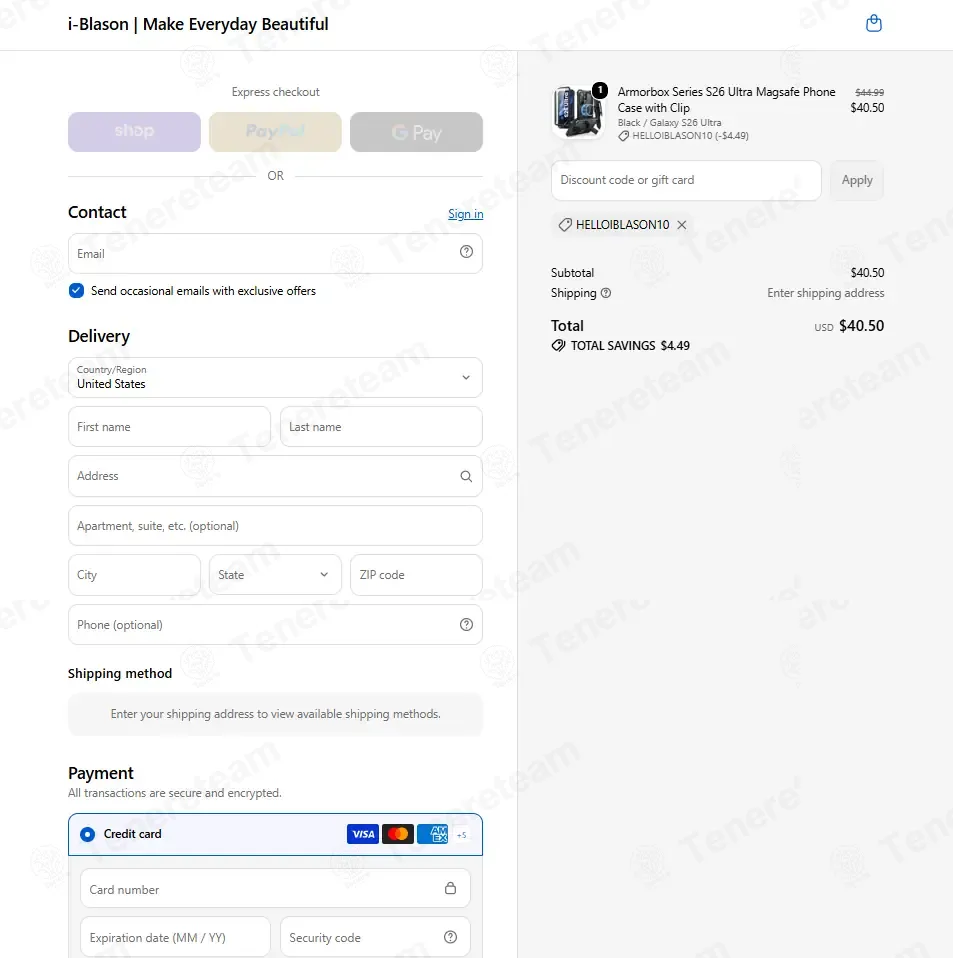Click the card number lock icon
This screenshot has width=953, height=958.
(x=450, y=888)
